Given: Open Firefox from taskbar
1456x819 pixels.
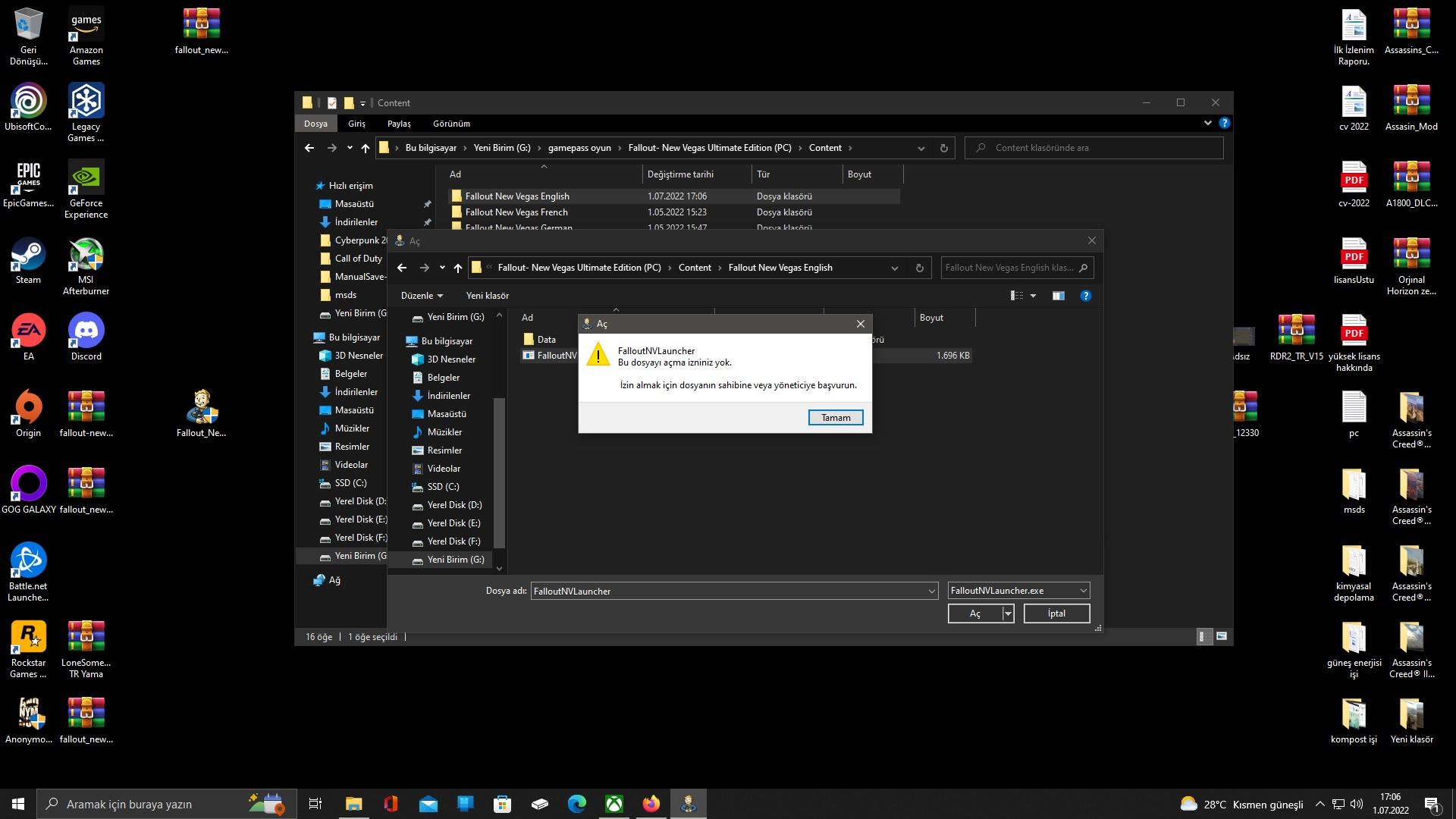Looking at the screenshot, I should point(651,804).
